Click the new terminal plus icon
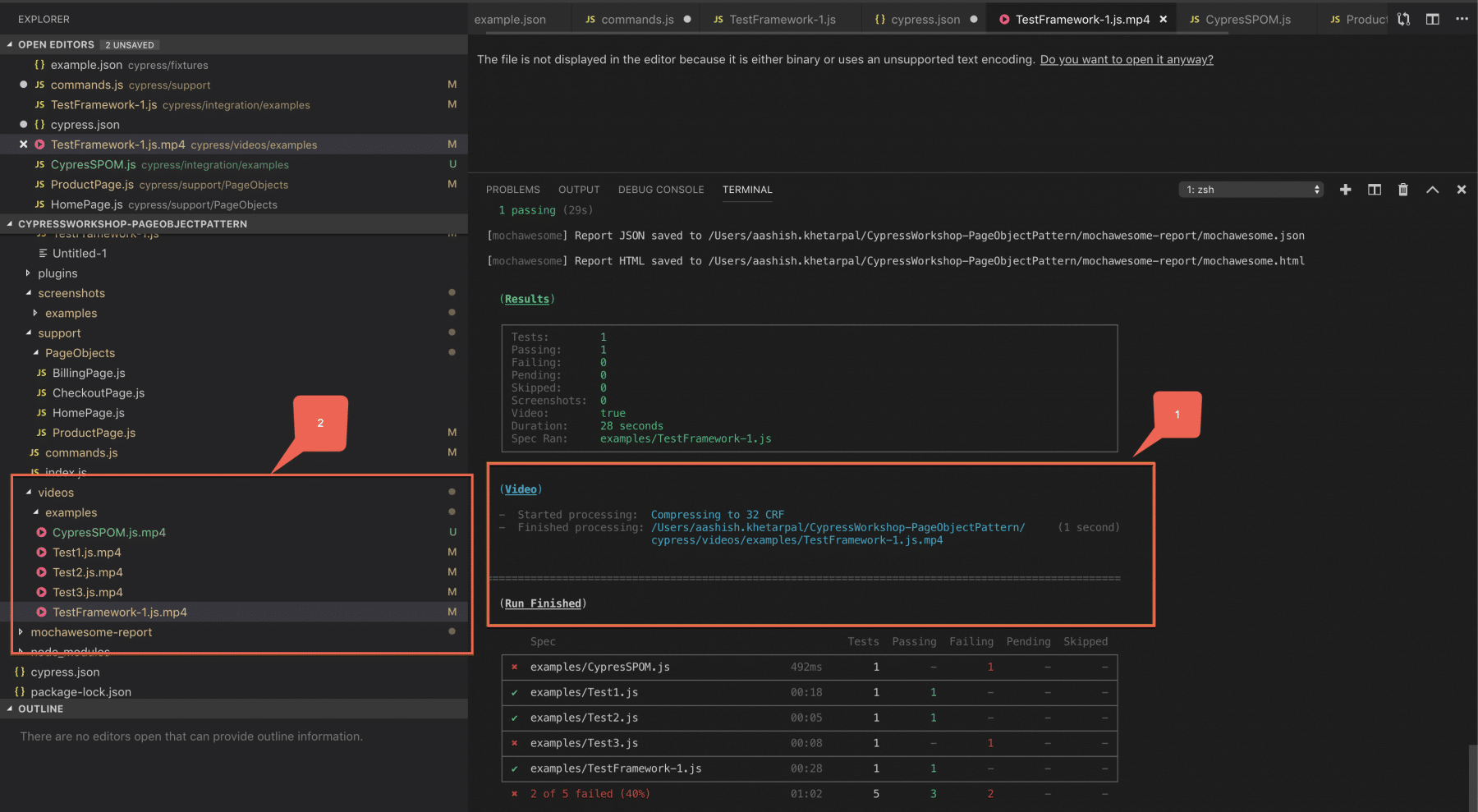Viewport: 1478px width, 812px height. 1345,190
